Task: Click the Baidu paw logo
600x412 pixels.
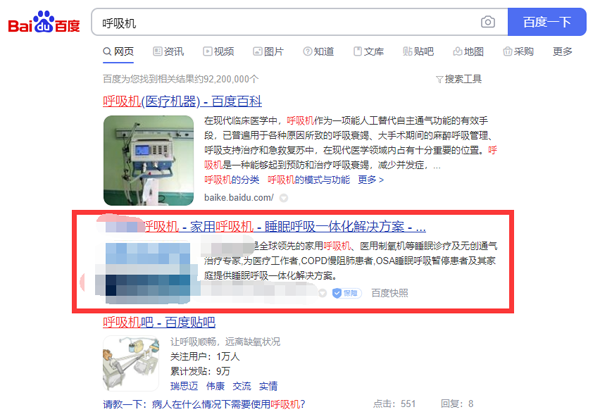Action: pos(44,22)
